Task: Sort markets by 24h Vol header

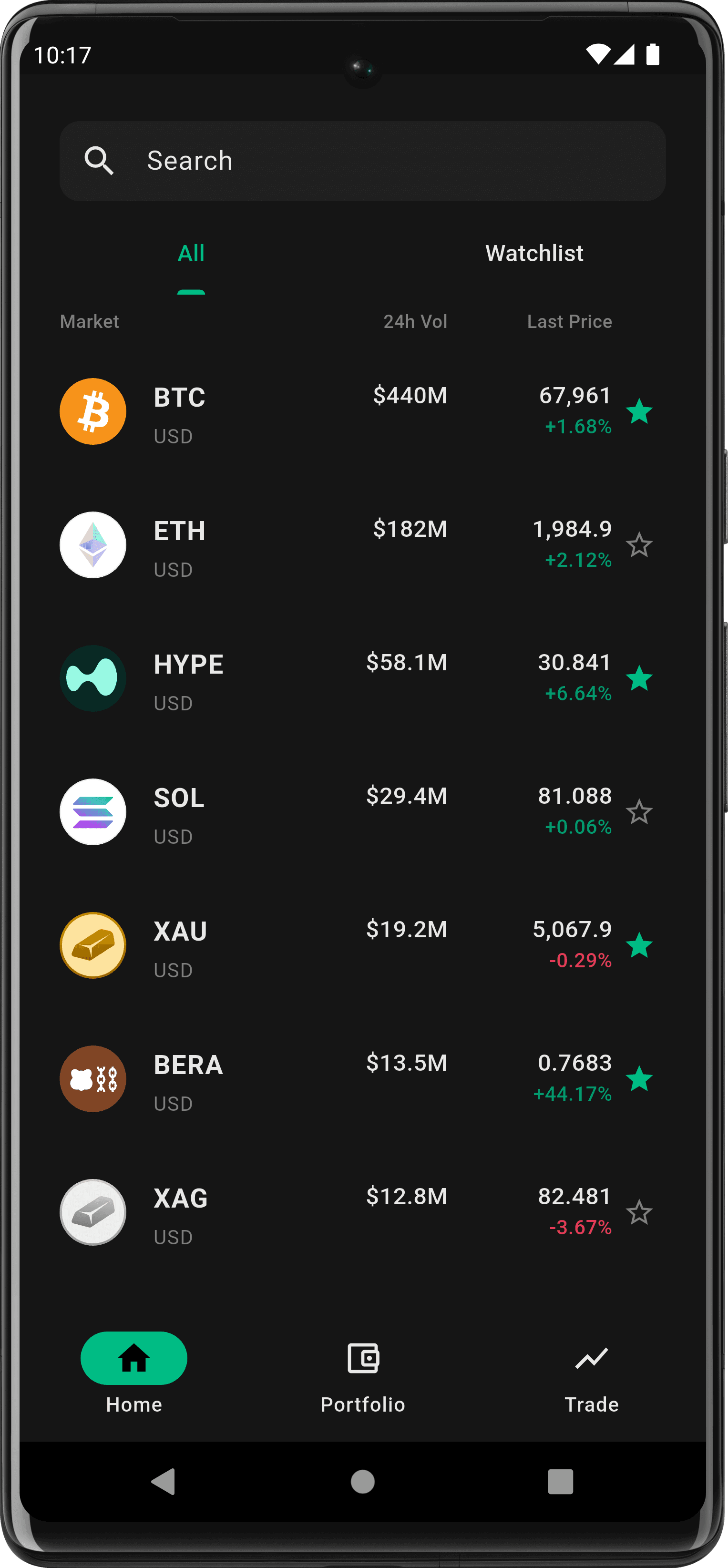Action: [x=415, y=321]
